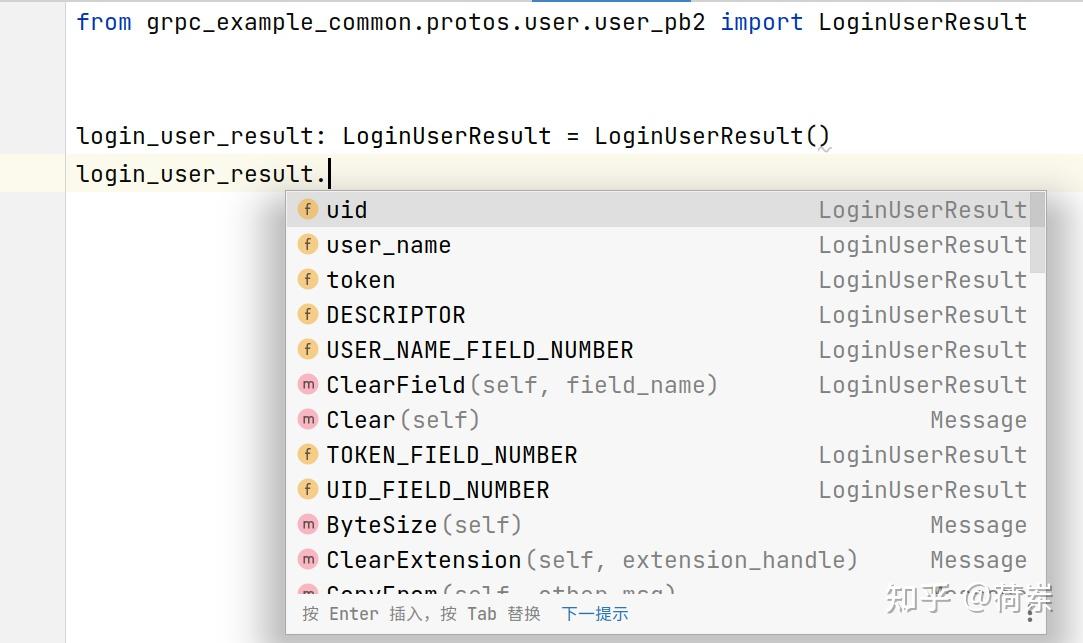Click field icon for USER_NAME_FIELD_NUMBER
1083x643 pixels.
pyautogui.click(x=308, y=350)
